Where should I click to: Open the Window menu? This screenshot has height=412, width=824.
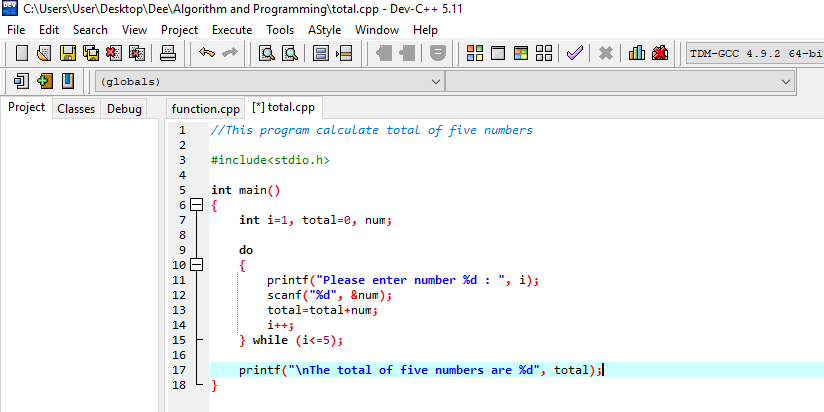[x=377, y=30]
